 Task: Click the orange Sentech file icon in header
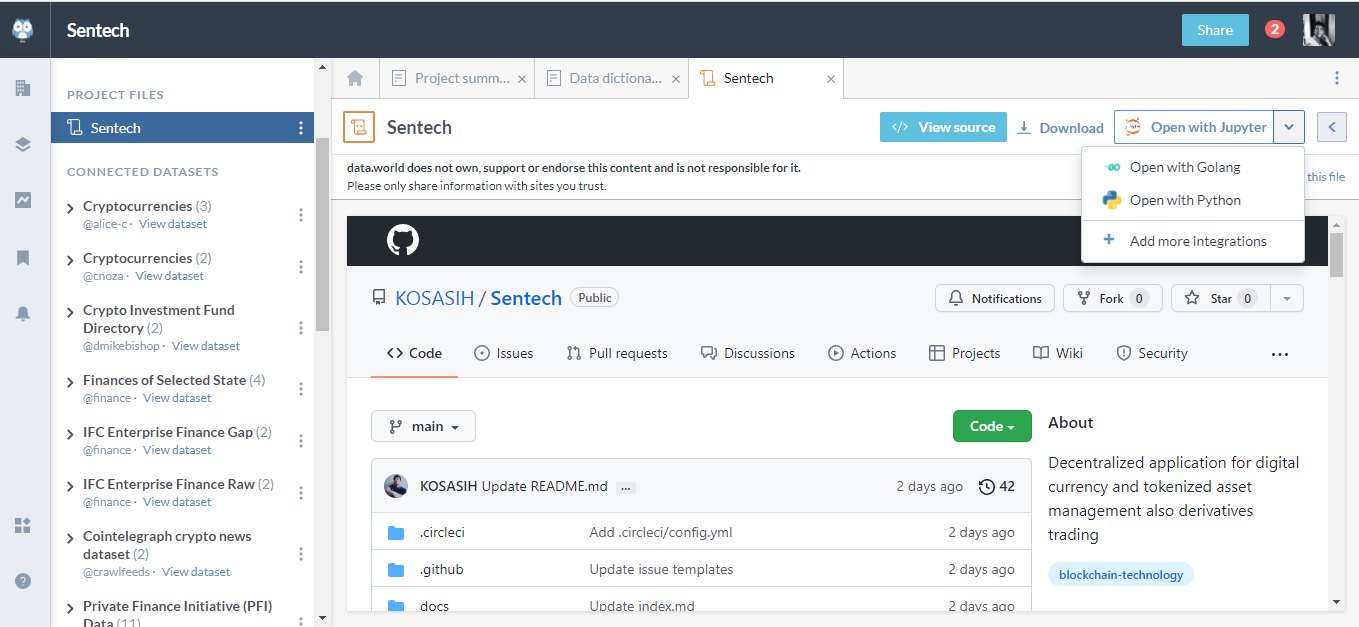click(359, 127)
